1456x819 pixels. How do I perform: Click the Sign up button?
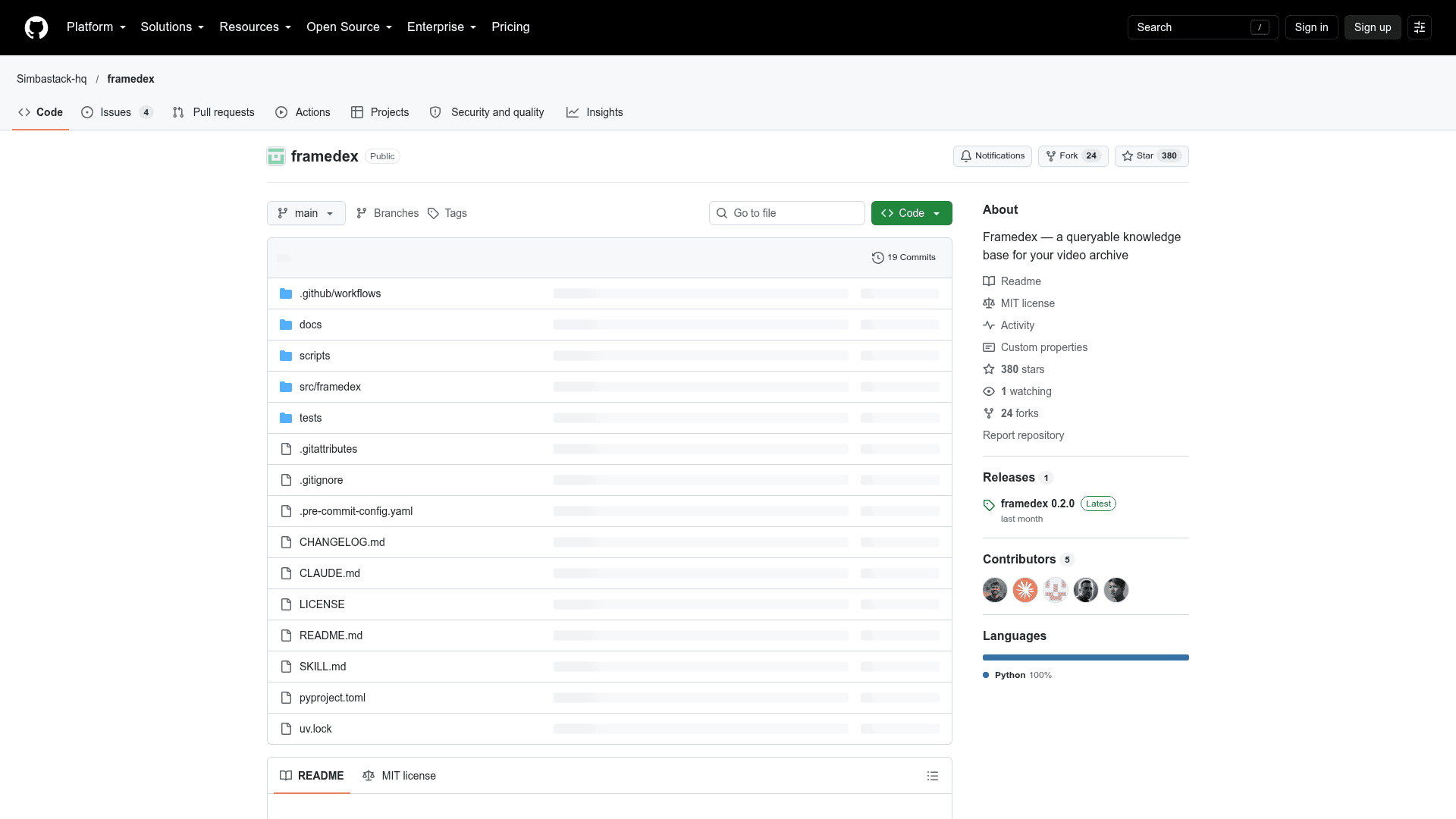tap(1373, 27)
